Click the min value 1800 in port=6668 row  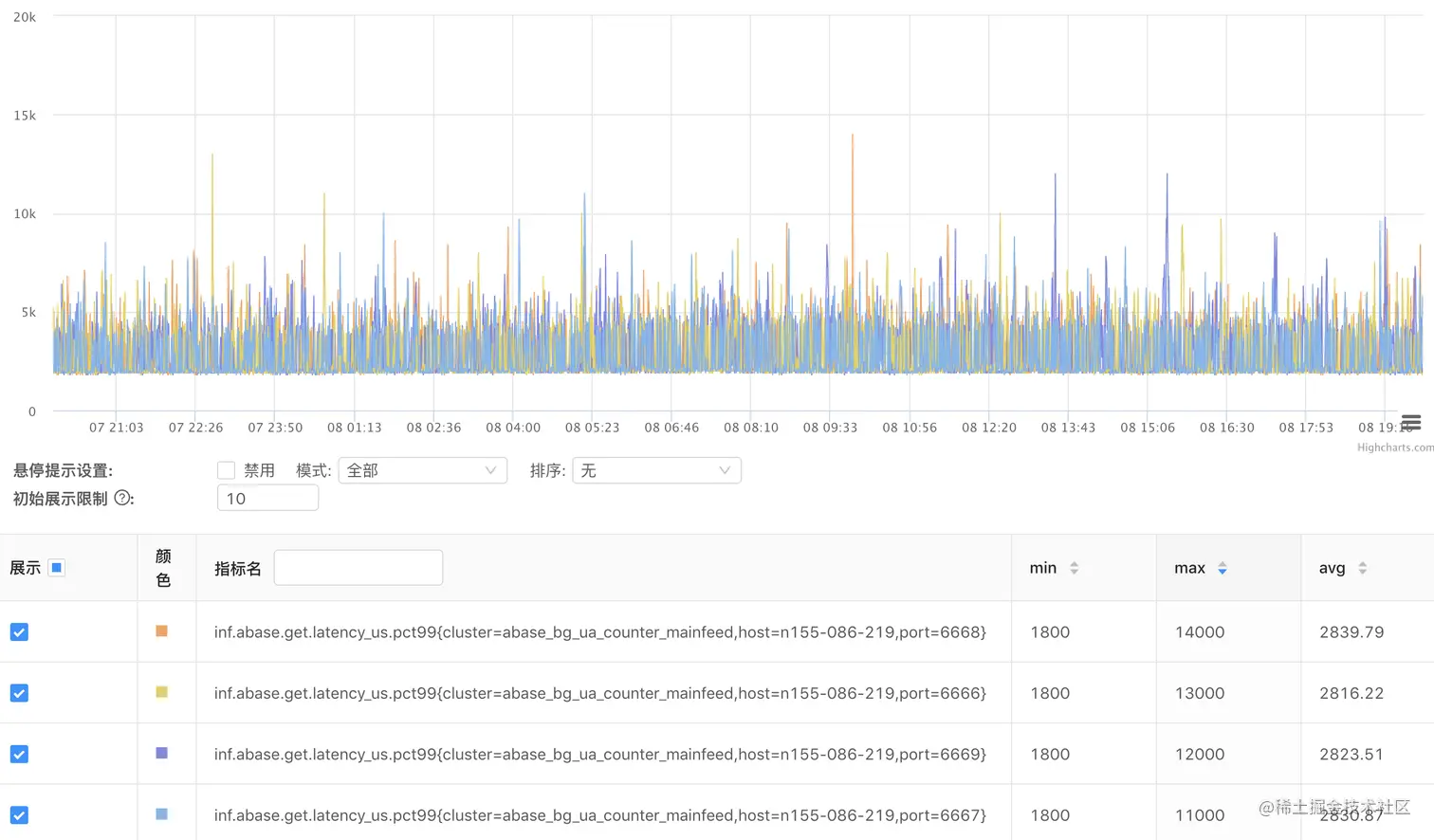tap(1050, 632)
